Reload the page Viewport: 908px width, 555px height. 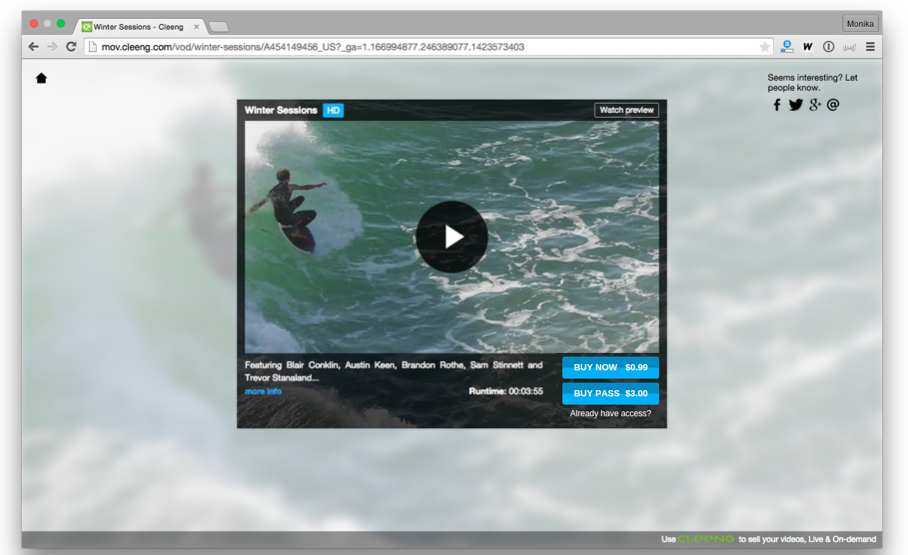click(x=71, y=47)
